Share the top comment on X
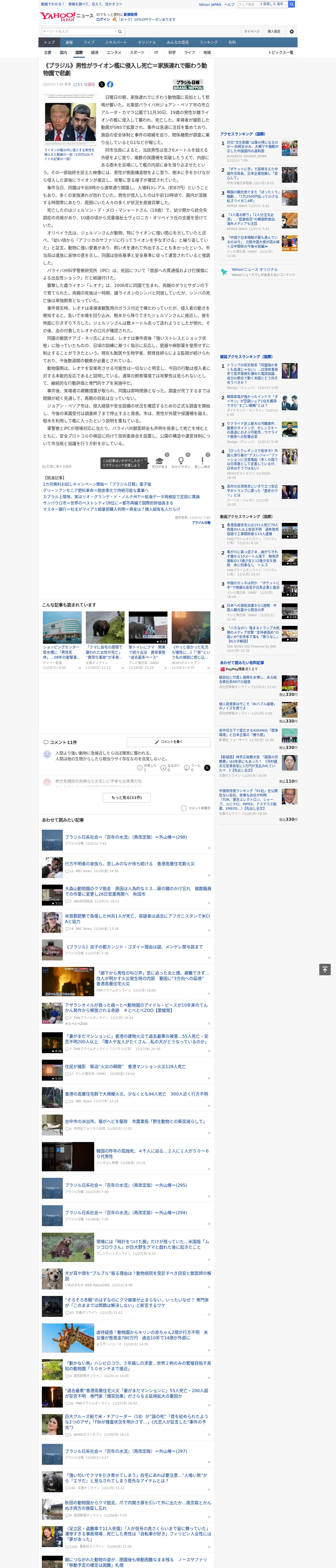The image size is (336, 1568). click(207, 768)
